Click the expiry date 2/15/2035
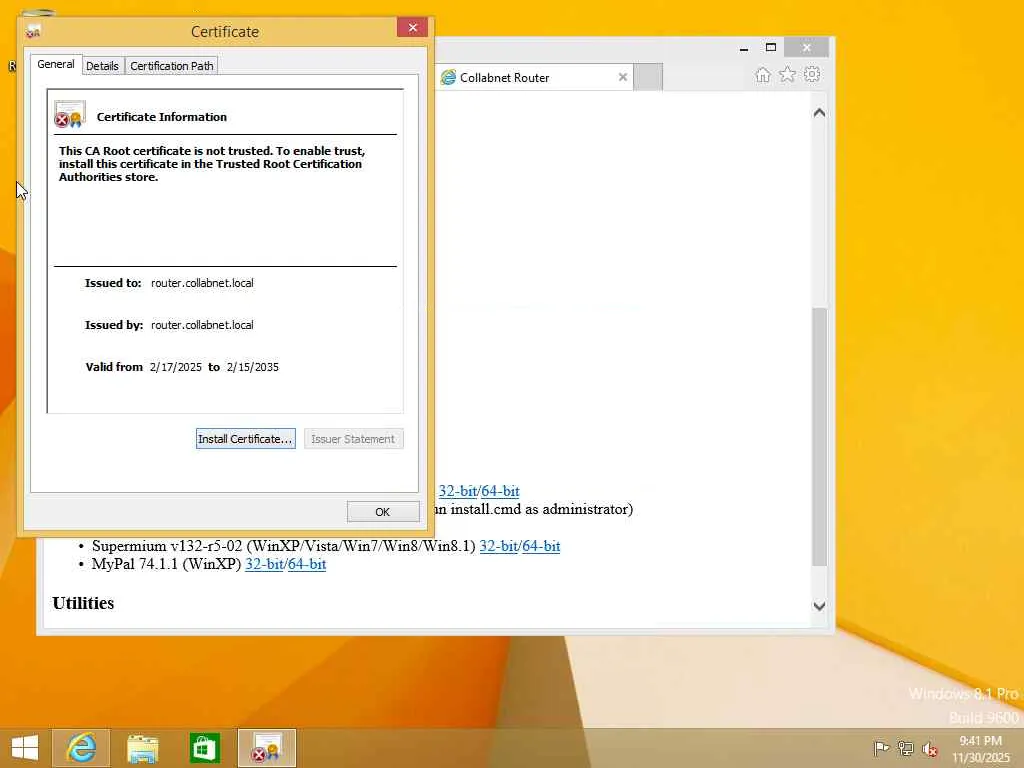 253,367
